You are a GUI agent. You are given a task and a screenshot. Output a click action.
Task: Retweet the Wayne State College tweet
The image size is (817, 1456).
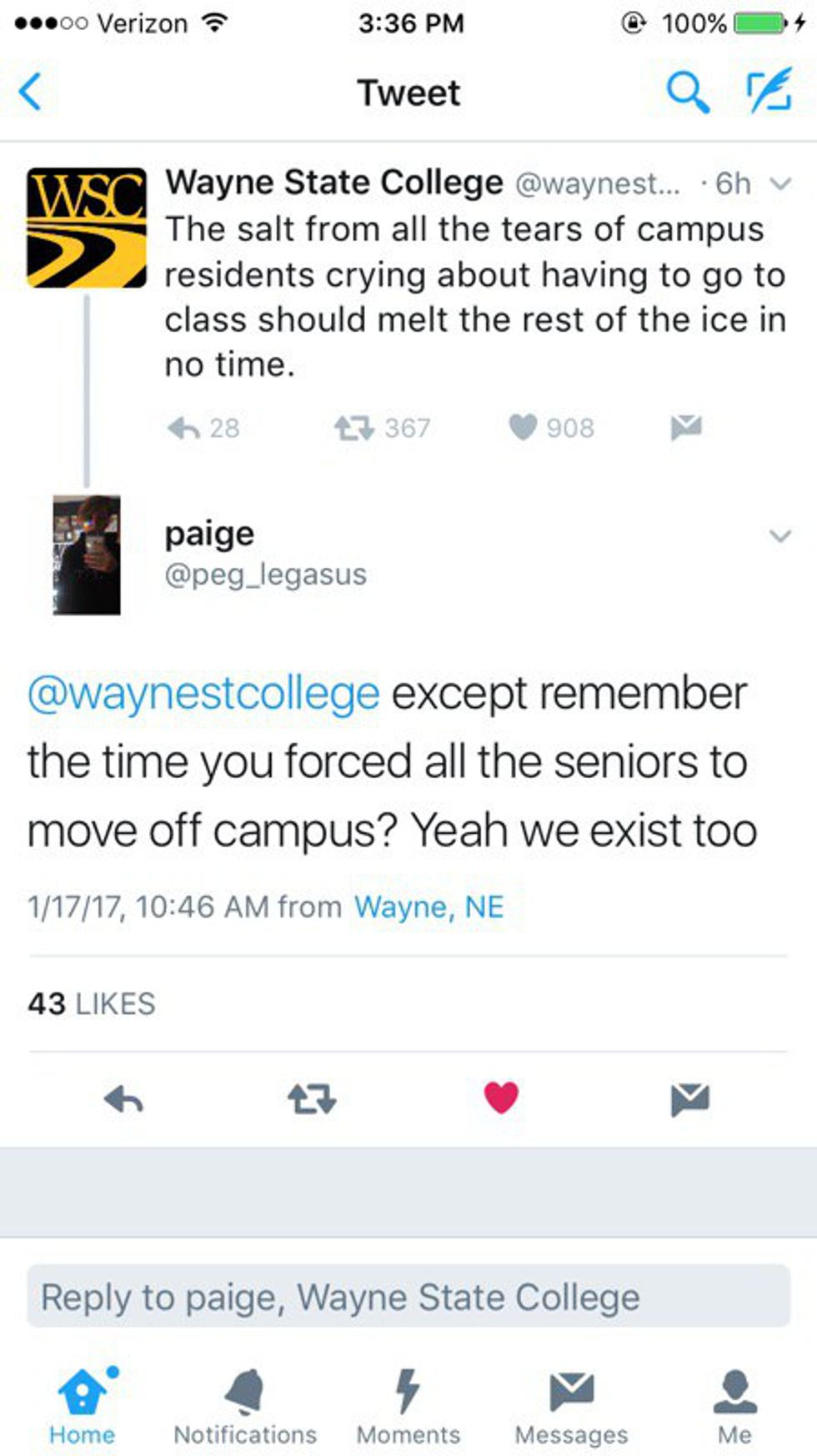pyautogui.click(x=354, y=428)
